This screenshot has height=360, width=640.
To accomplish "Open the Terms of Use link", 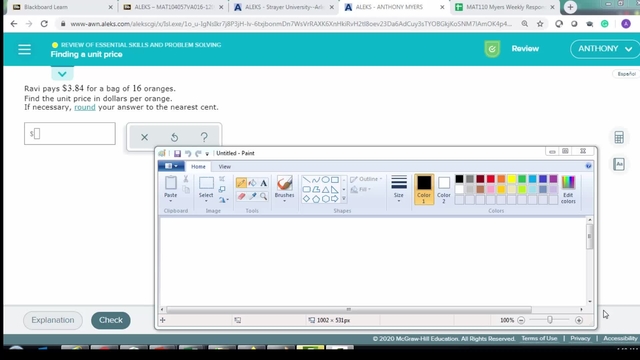I will click(x=539, y=338).
